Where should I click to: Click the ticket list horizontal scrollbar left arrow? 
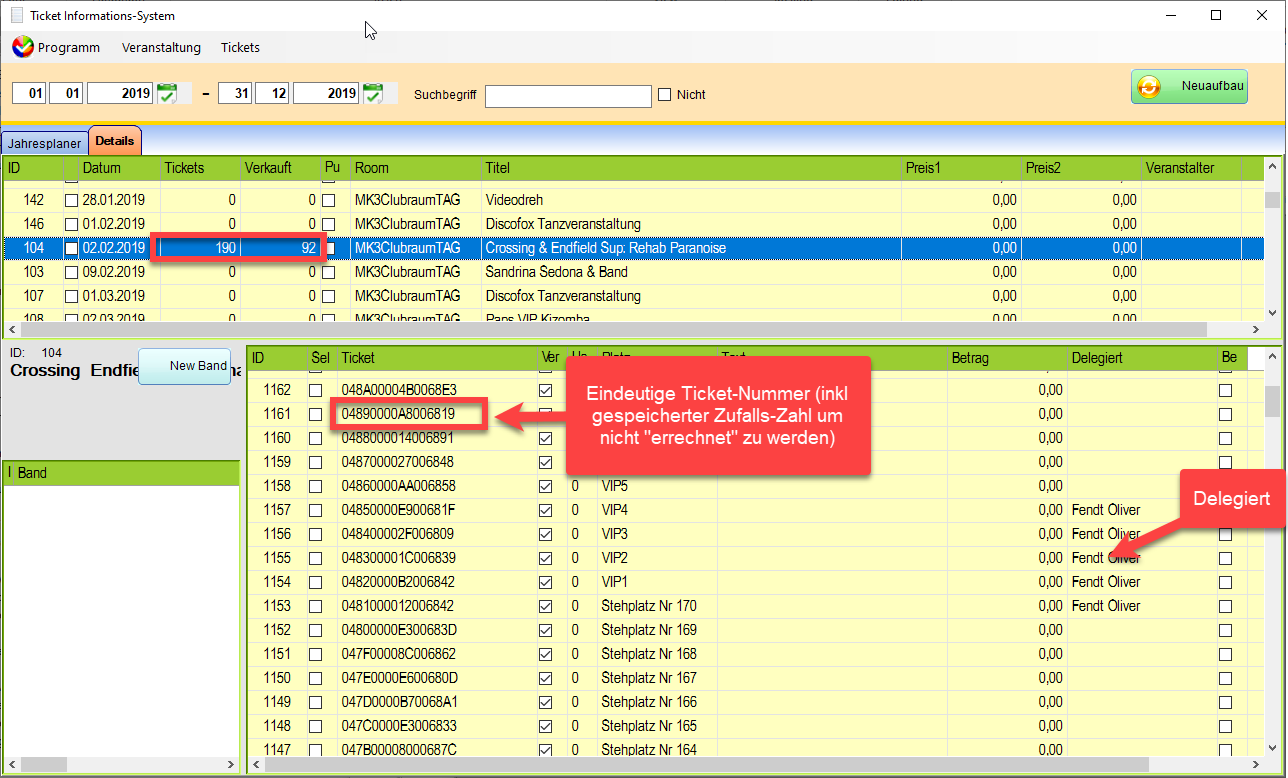click(256, 765)
